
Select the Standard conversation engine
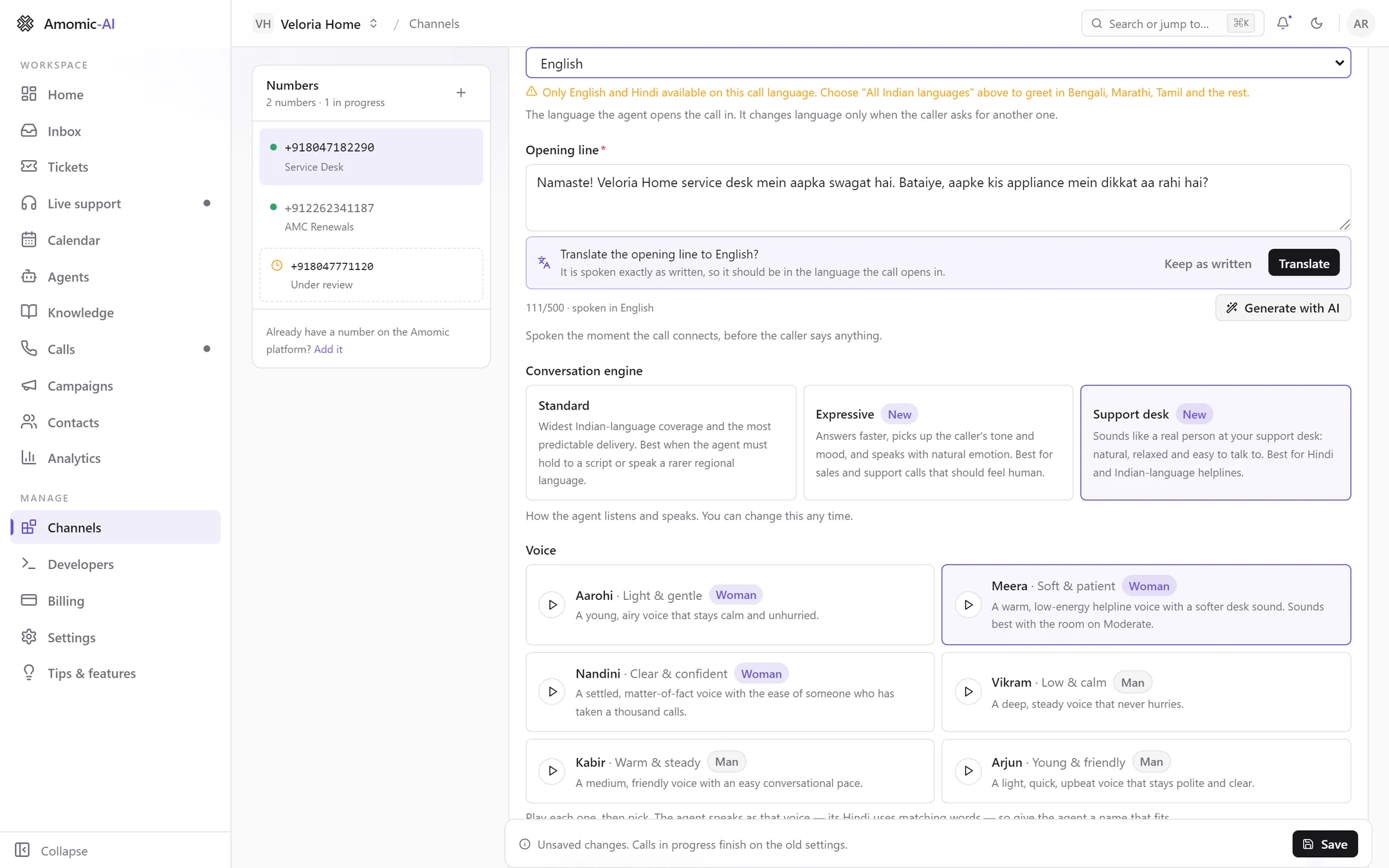(660, 443)
